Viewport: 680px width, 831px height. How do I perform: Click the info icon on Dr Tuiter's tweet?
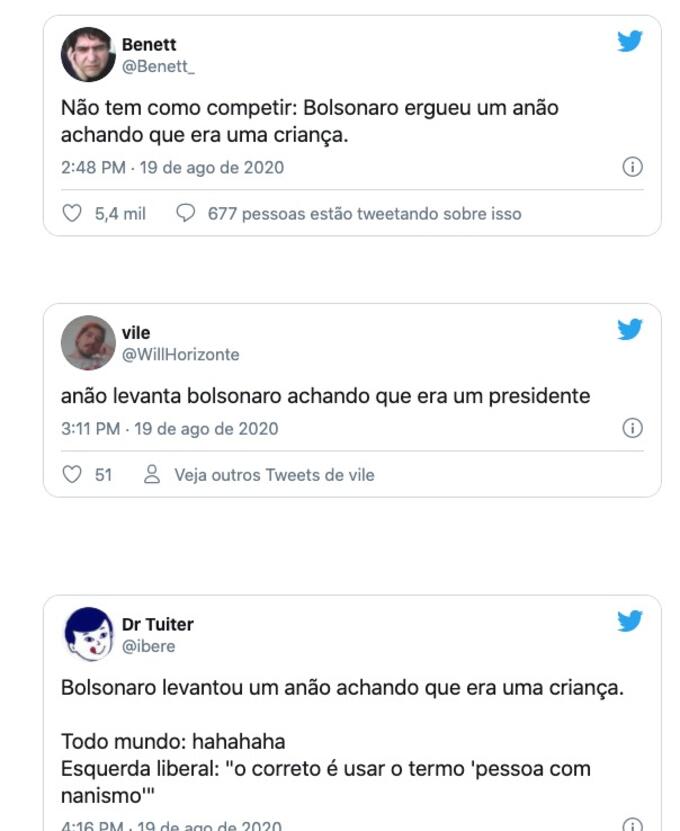point(632,825)
